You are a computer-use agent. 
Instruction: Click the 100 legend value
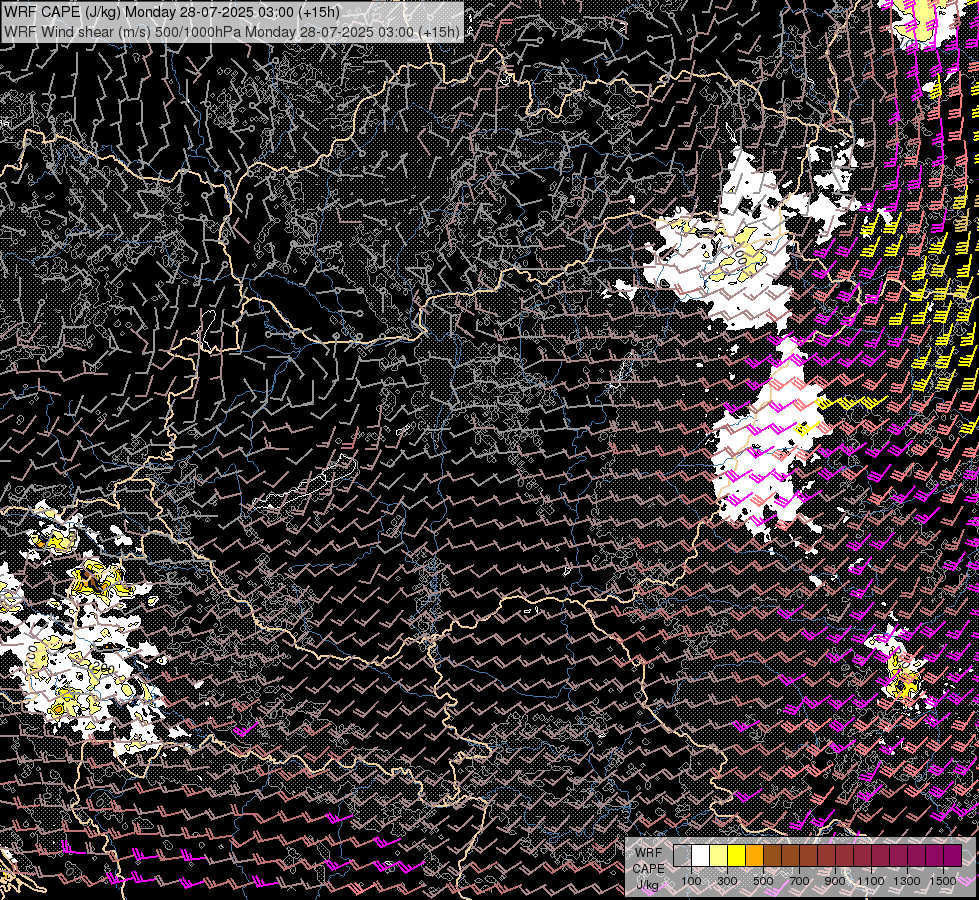point(691,881)
